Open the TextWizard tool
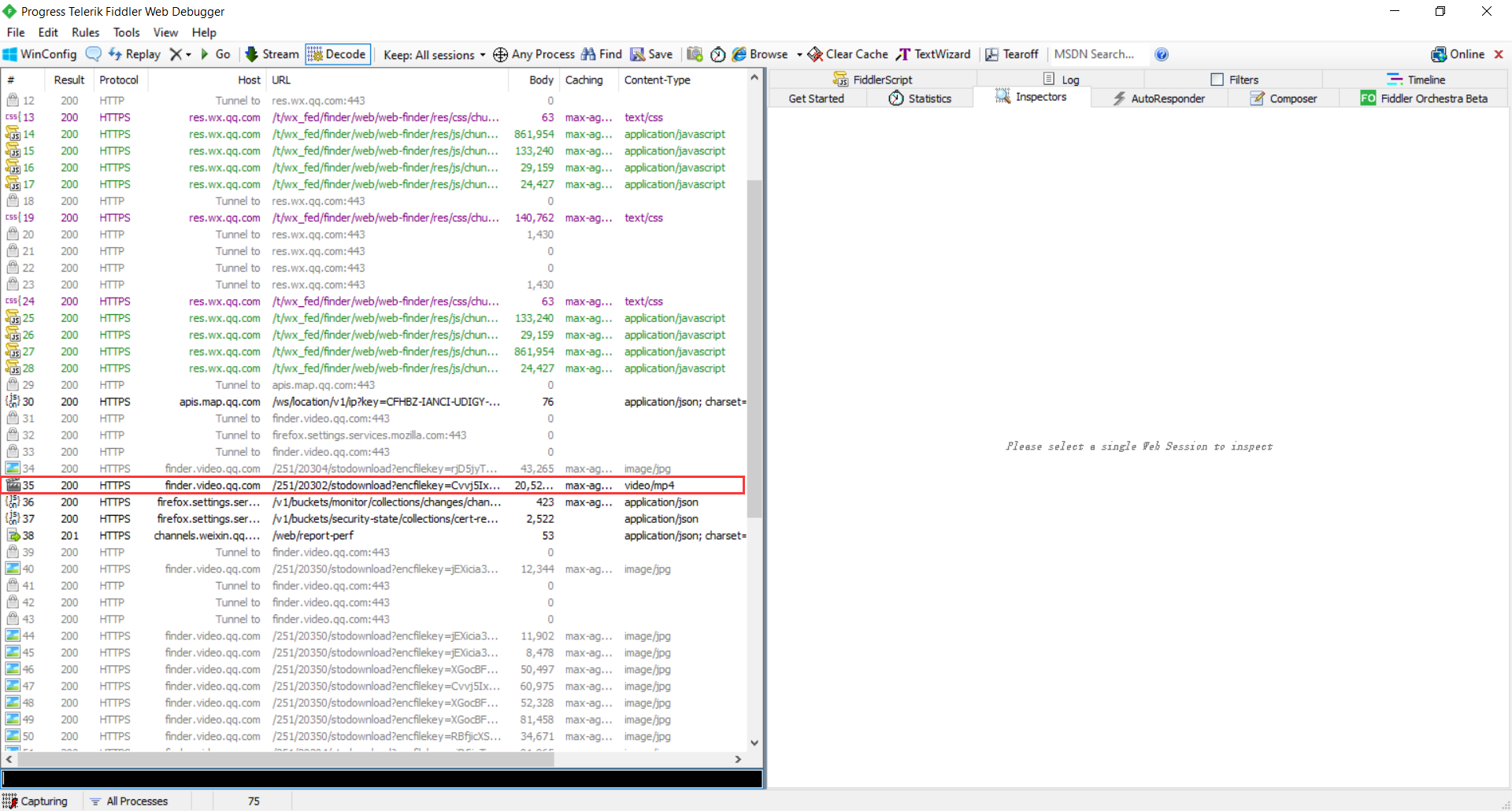 933,54
